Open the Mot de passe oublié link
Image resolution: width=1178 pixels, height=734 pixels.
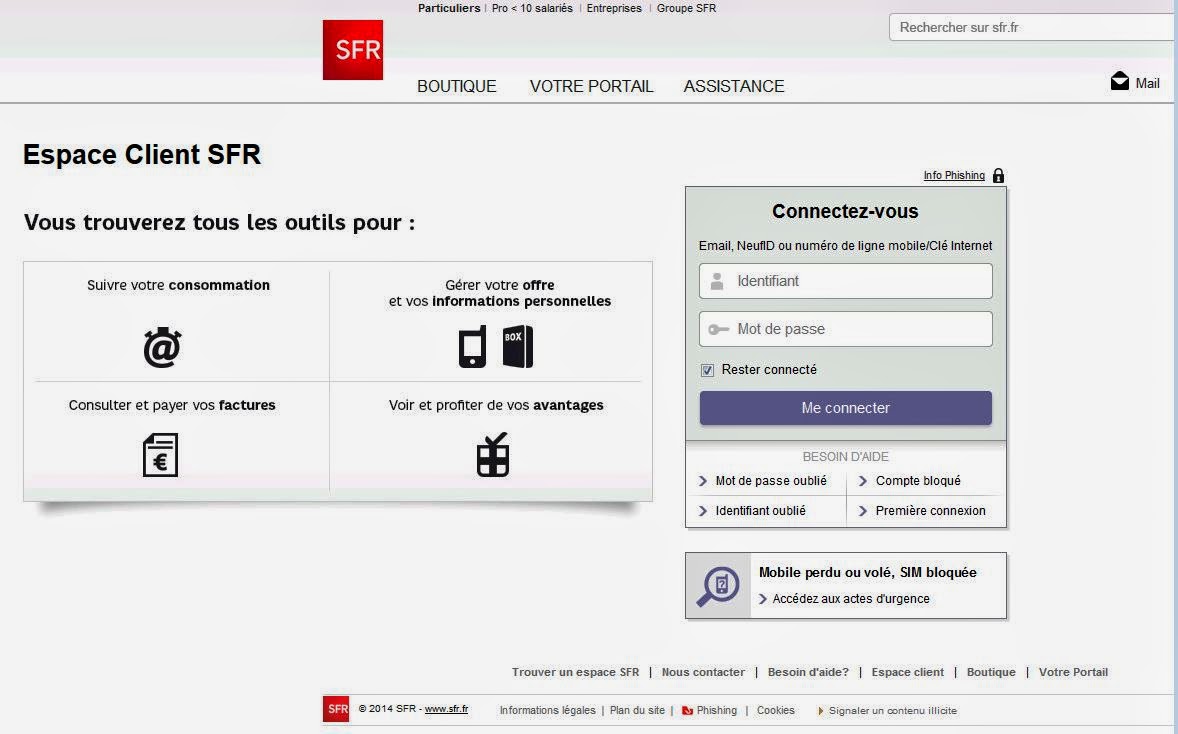coord(771,481)
